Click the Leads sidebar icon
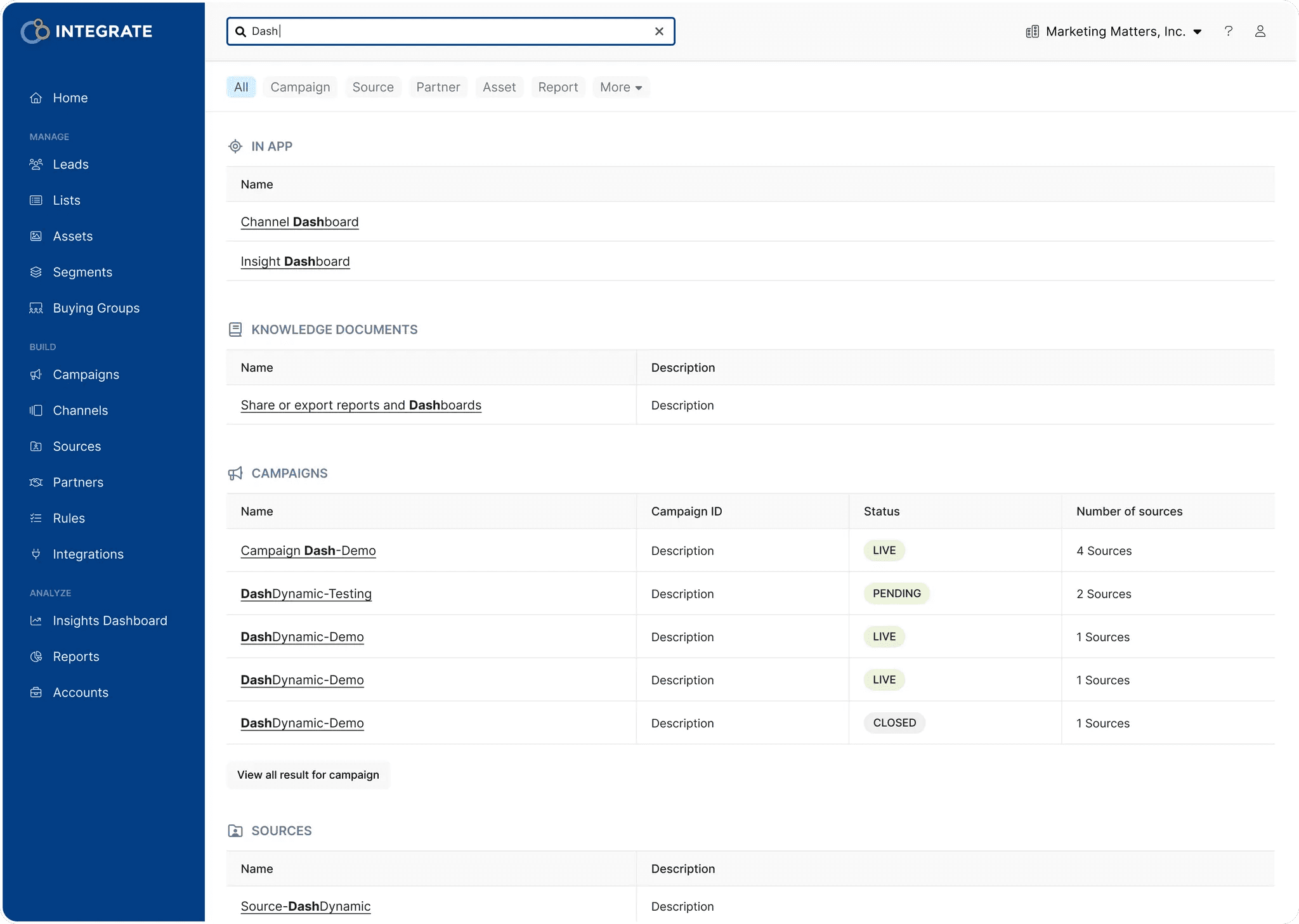This screenshot has width=1299, height=924. 36,164
